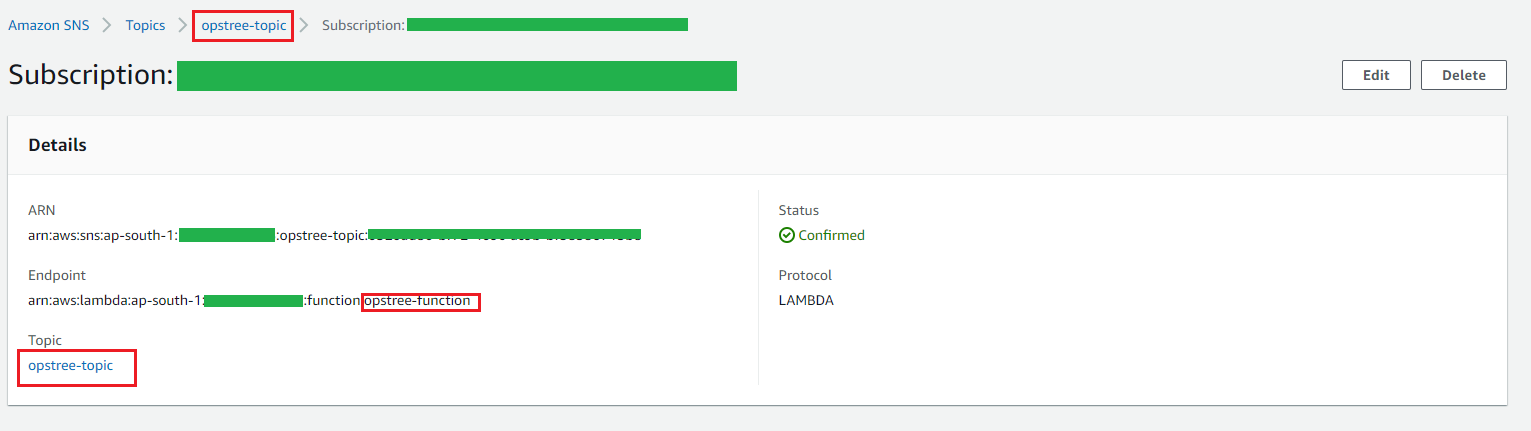Open opstree-topic in the breadcrumb trail
This screenshot has height=431, width=1531.
coord(243,25)
